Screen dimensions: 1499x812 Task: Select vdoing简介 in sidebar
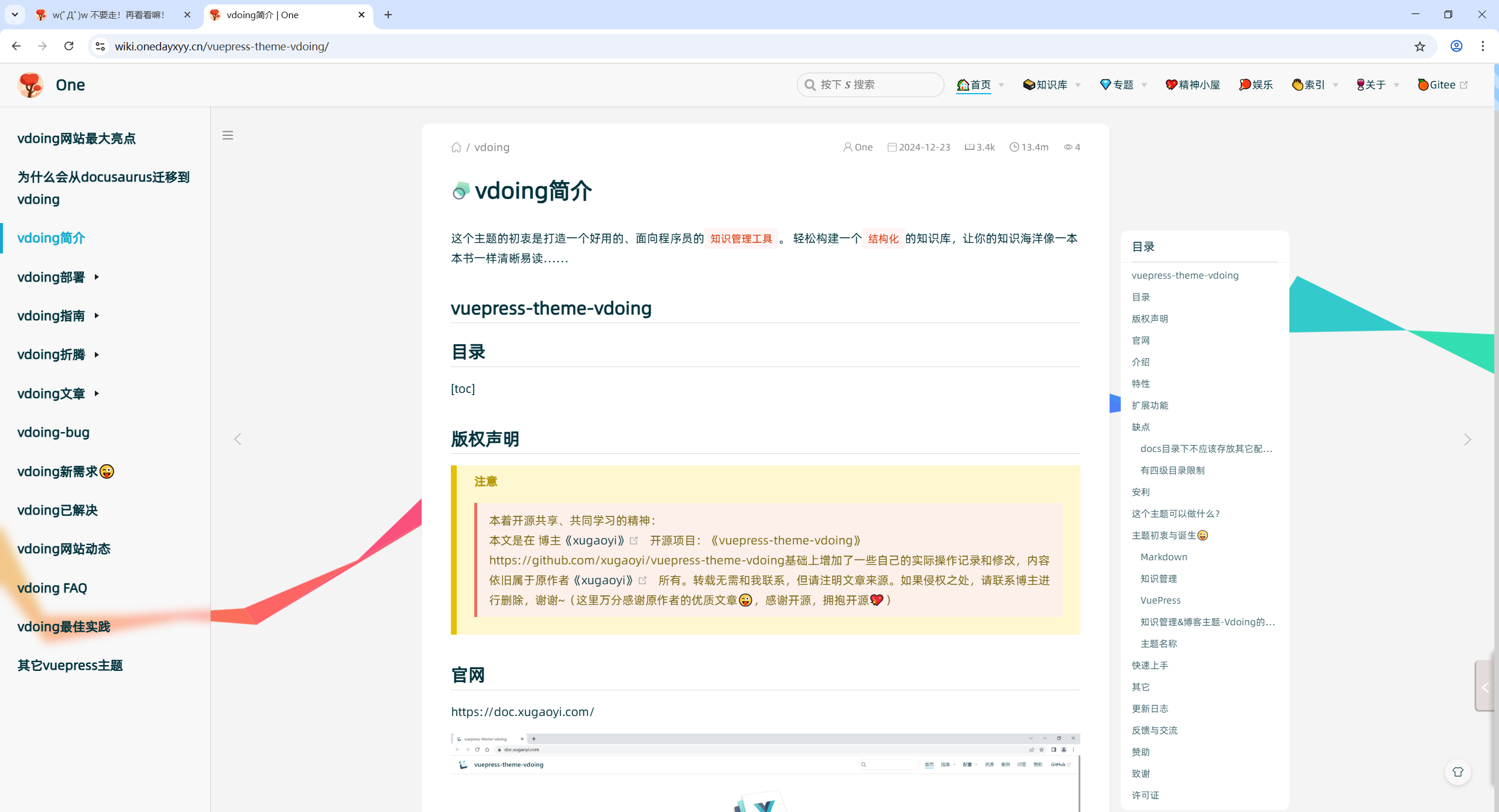pos(52,238)
